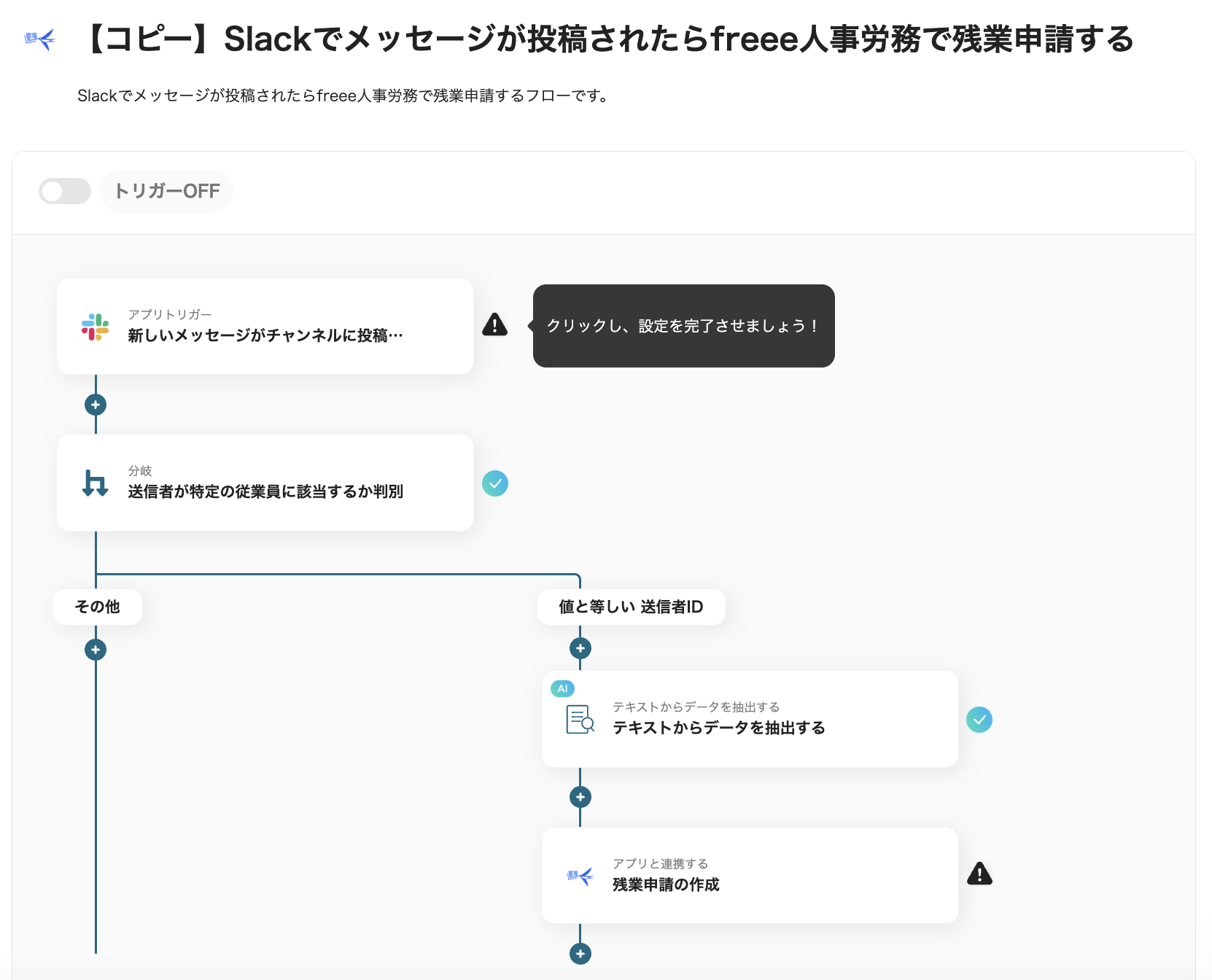The width and height of the screenshot is (1212, 980).
Task: Dismiss the 設定を完了させましょう tooltip
Action: tap(683, 325)
